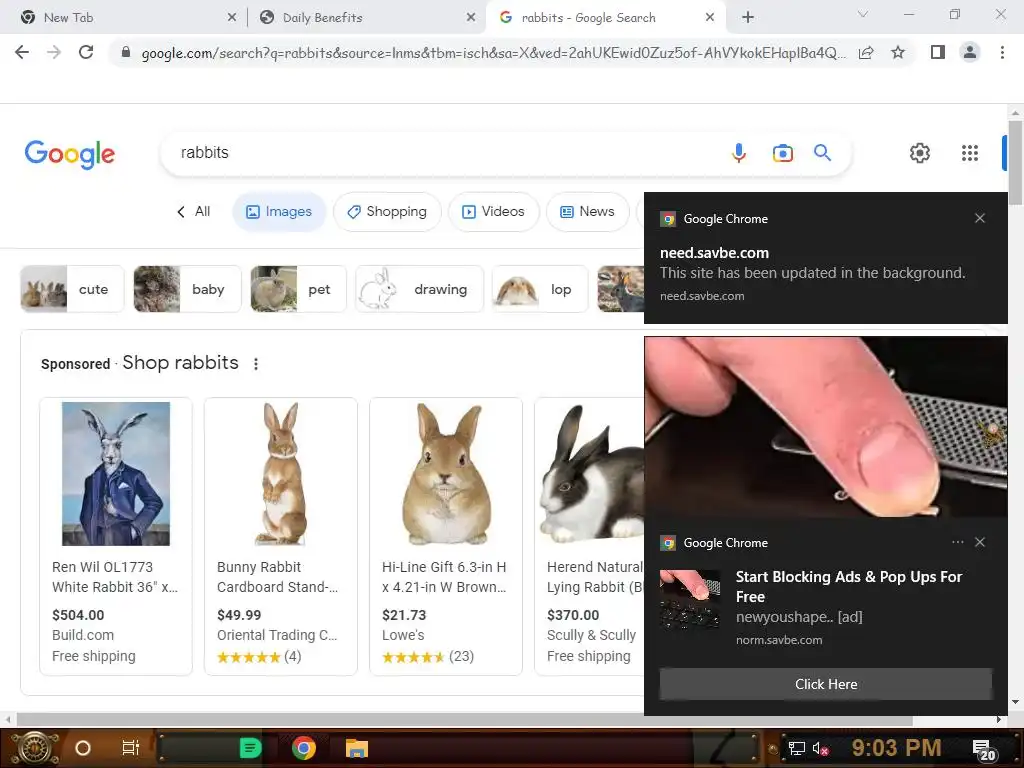Open Oriental Trading seller link
1024x768 pixels.
coord(277,635)
